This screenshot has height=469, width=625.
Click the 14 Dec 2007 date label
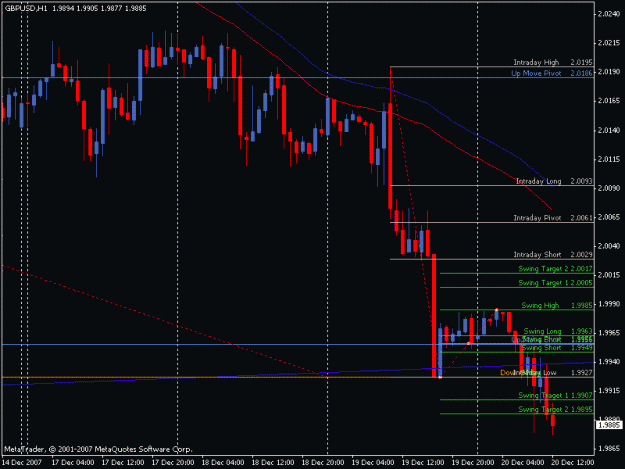pos(22,463)
